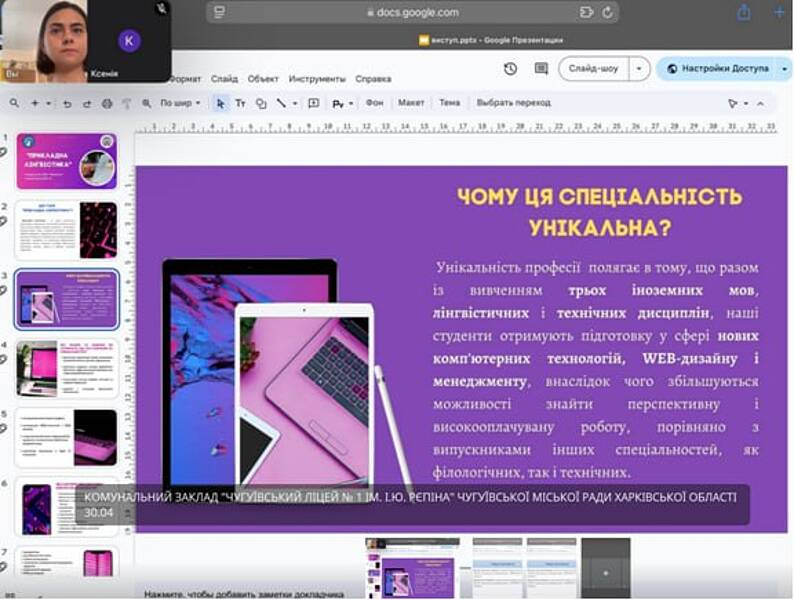Open the comments panel icon
The height and width of the screenshot is (600, 794).
click(541, 69)
